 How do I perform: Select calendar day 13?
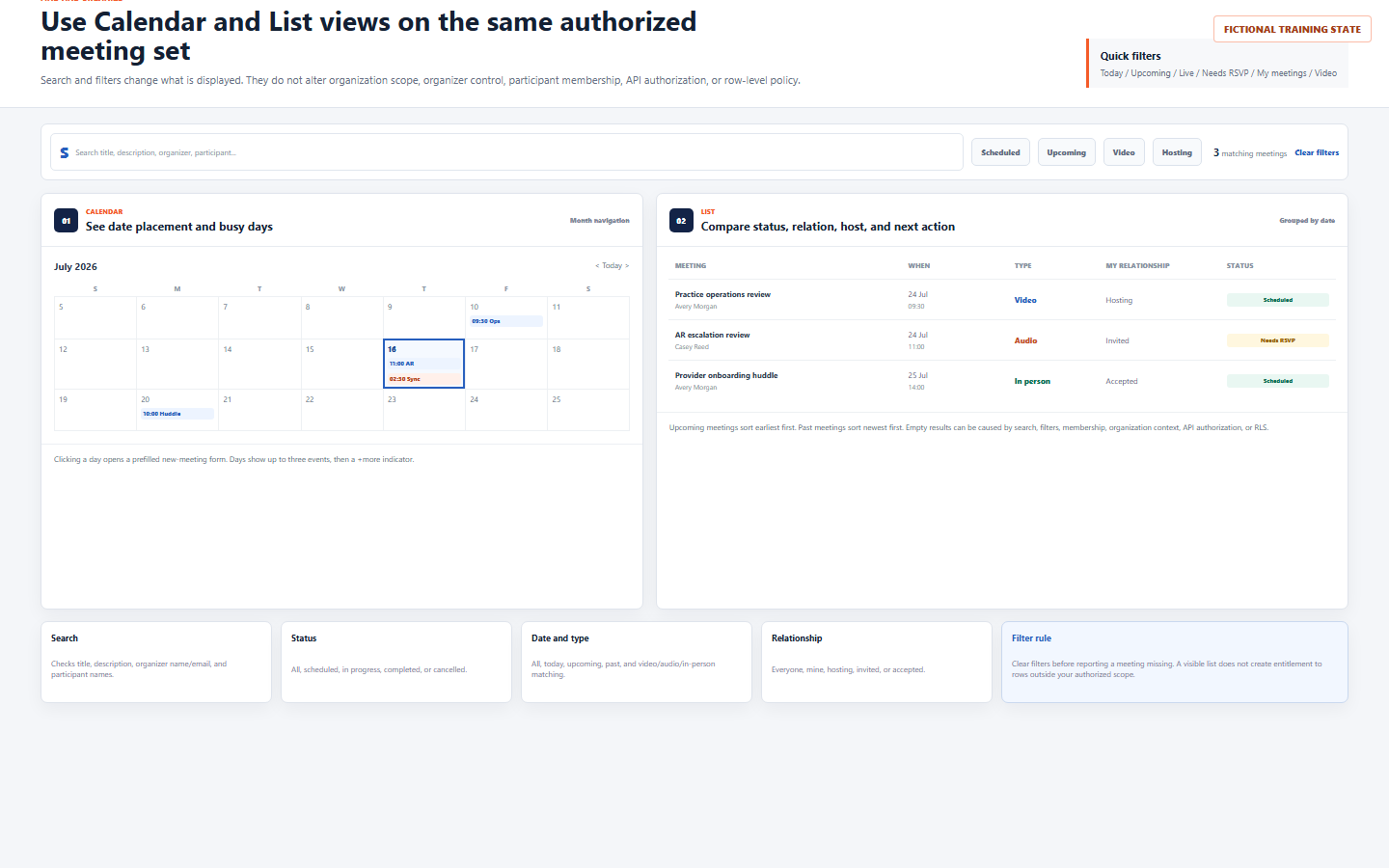click(177, 364)
